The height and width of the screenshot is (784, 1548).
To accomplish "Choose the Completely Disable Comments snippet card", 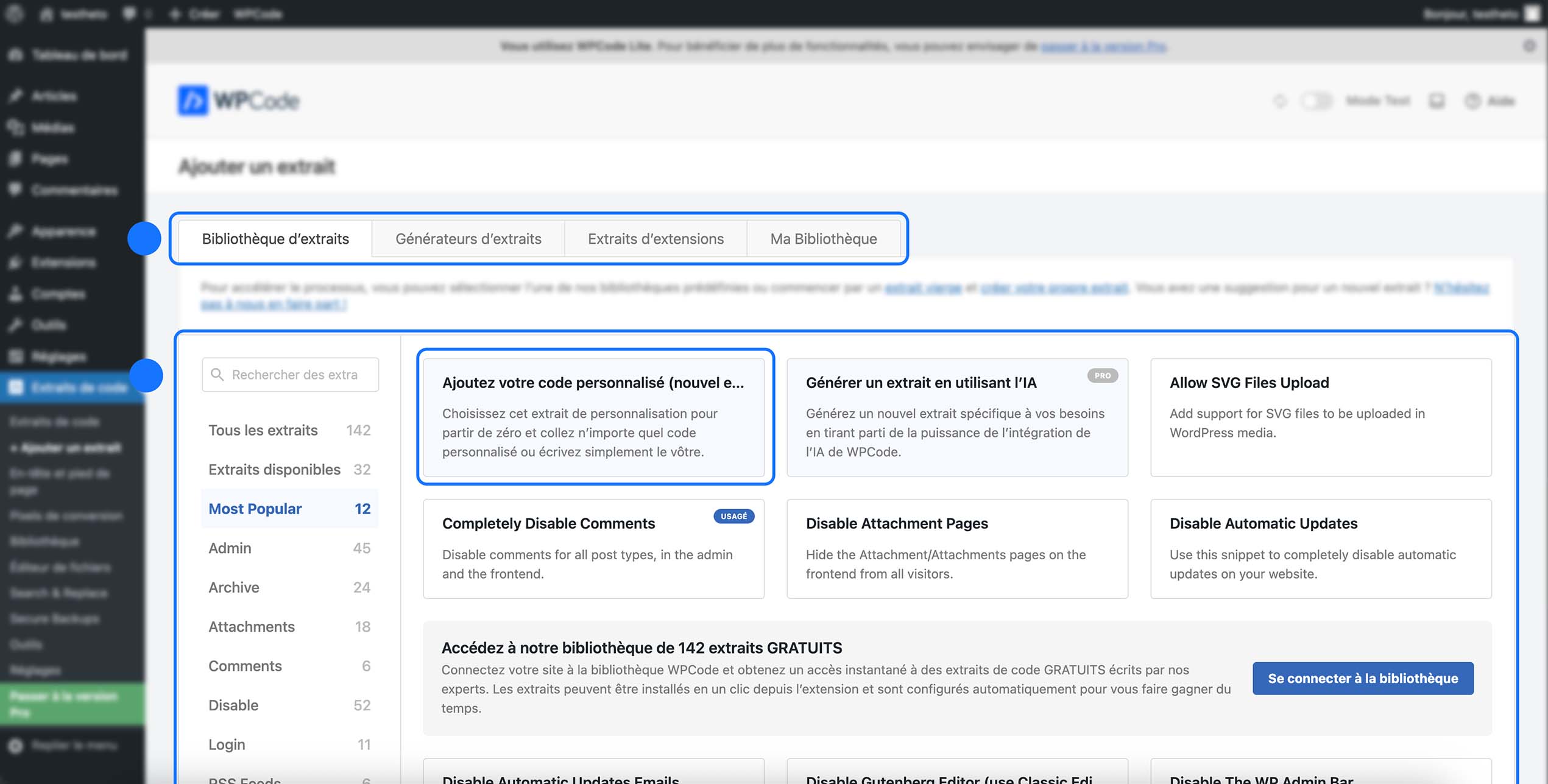I will [594, 548].
